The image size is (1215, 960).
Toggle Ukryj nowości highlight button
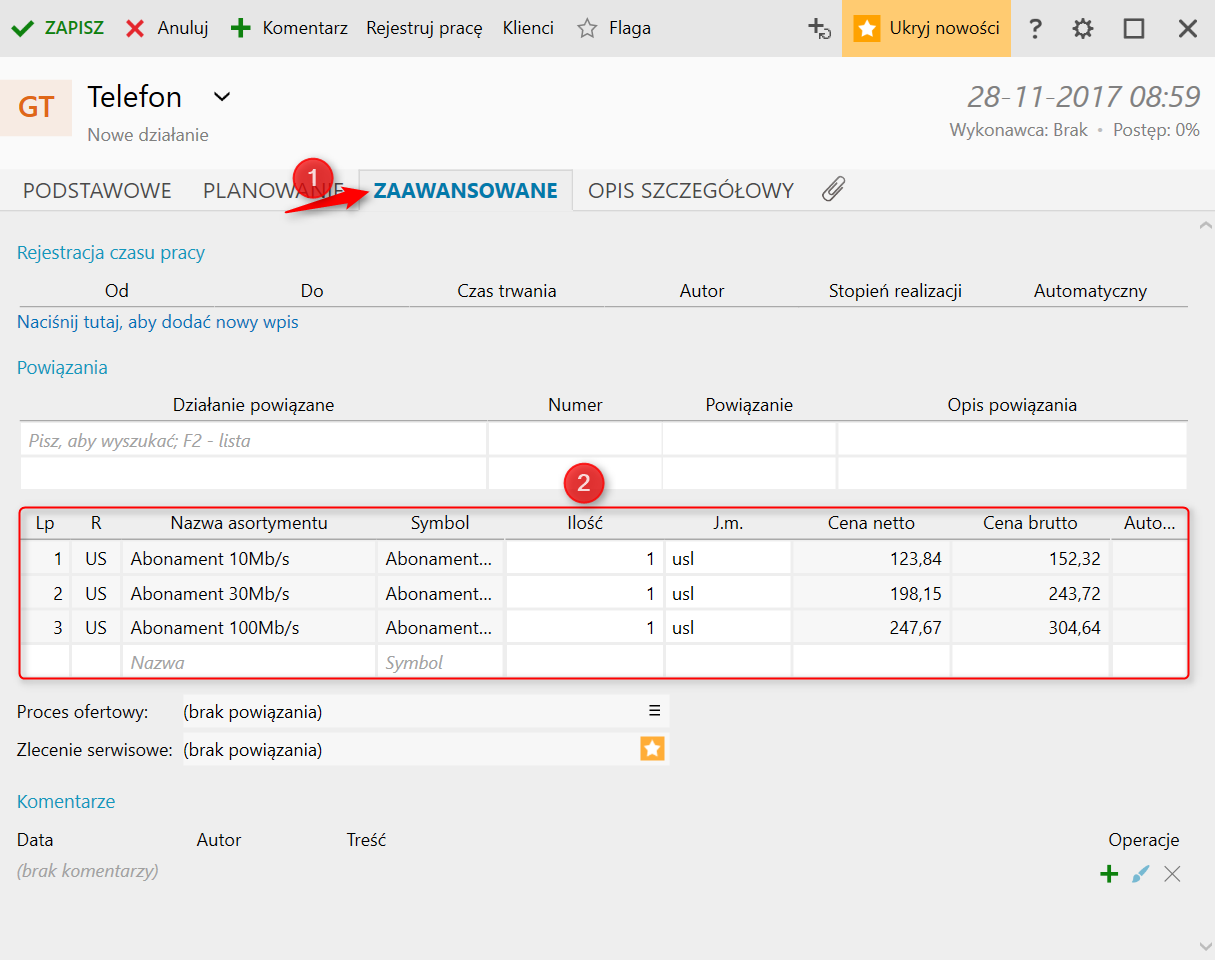click(926, 28)
